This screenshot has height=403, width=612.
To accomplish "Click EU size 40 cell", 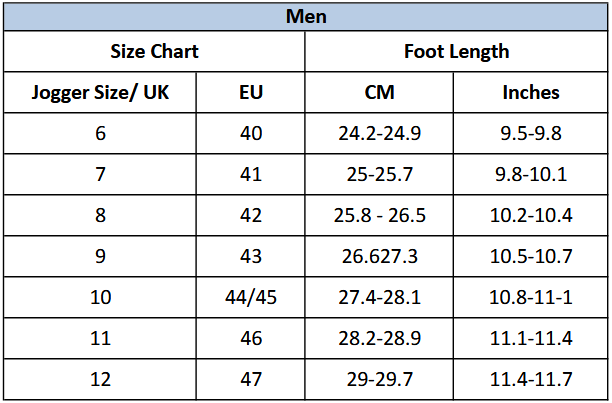I will point(251,133).
